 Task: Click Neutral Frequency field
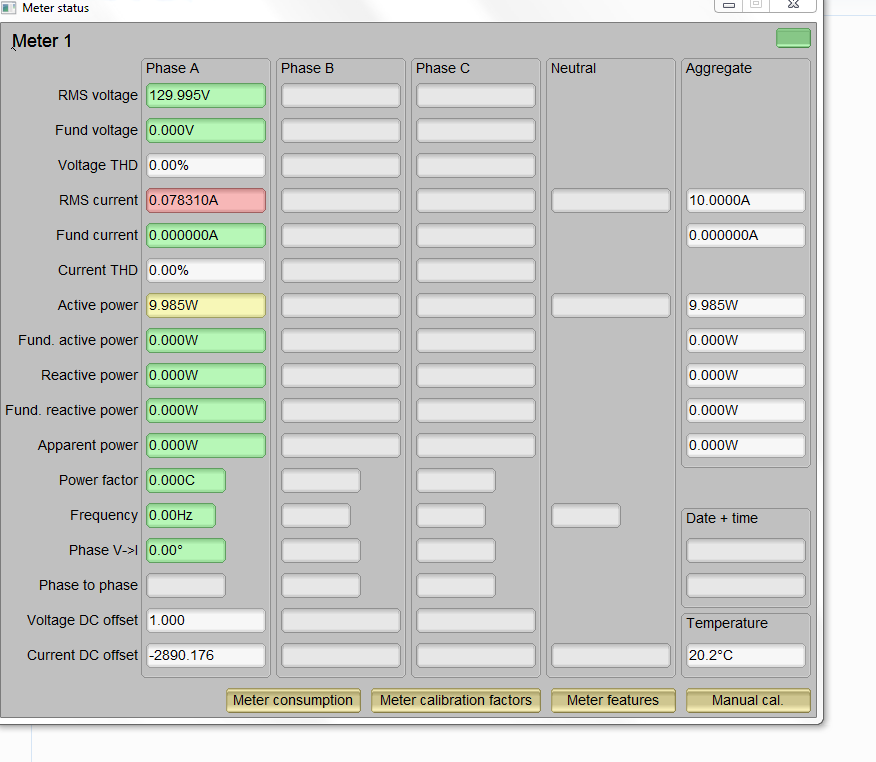click(586, 515)
